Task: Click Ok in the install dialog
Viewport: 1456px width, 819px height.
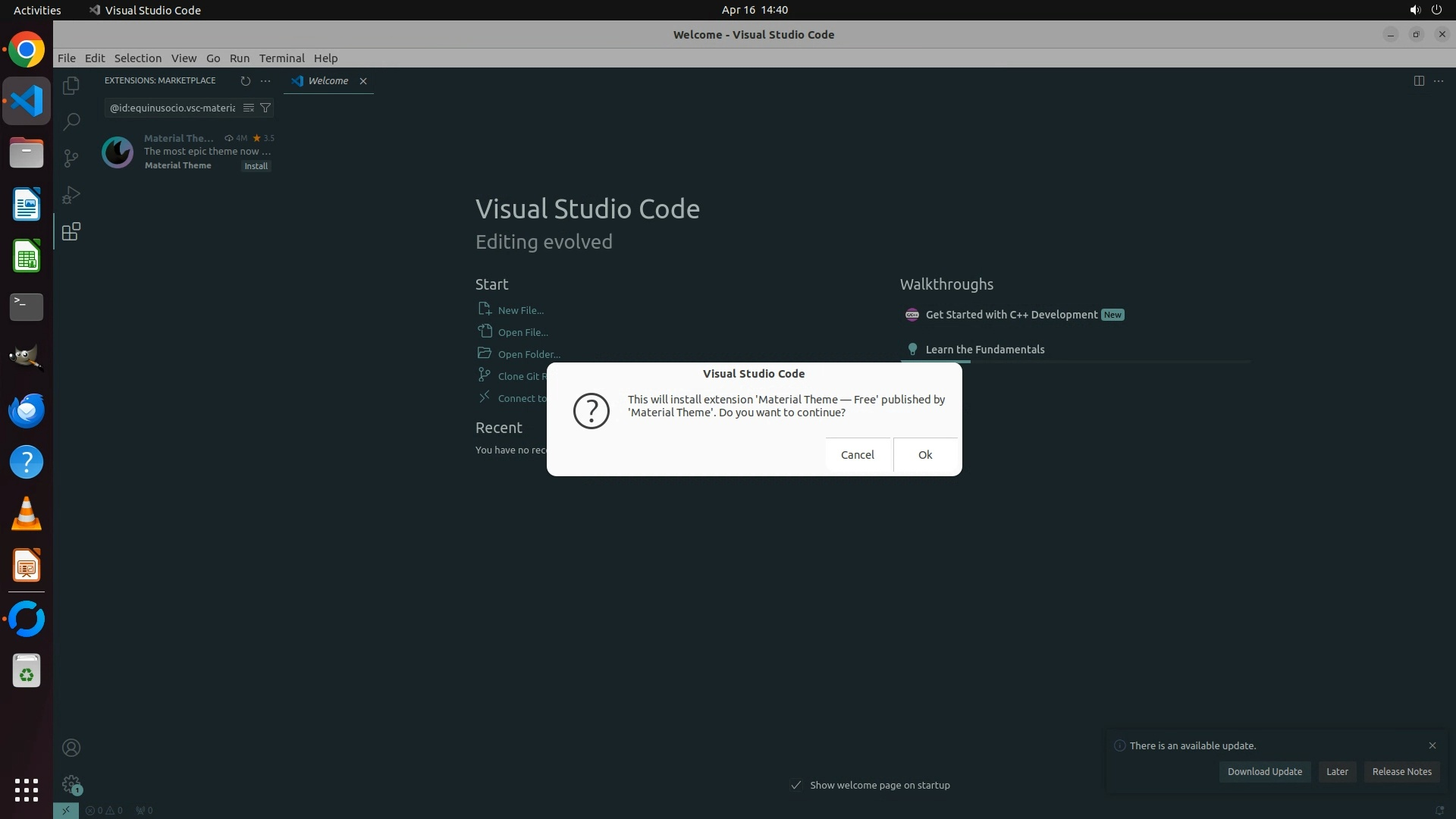Action: coord(925,454)
